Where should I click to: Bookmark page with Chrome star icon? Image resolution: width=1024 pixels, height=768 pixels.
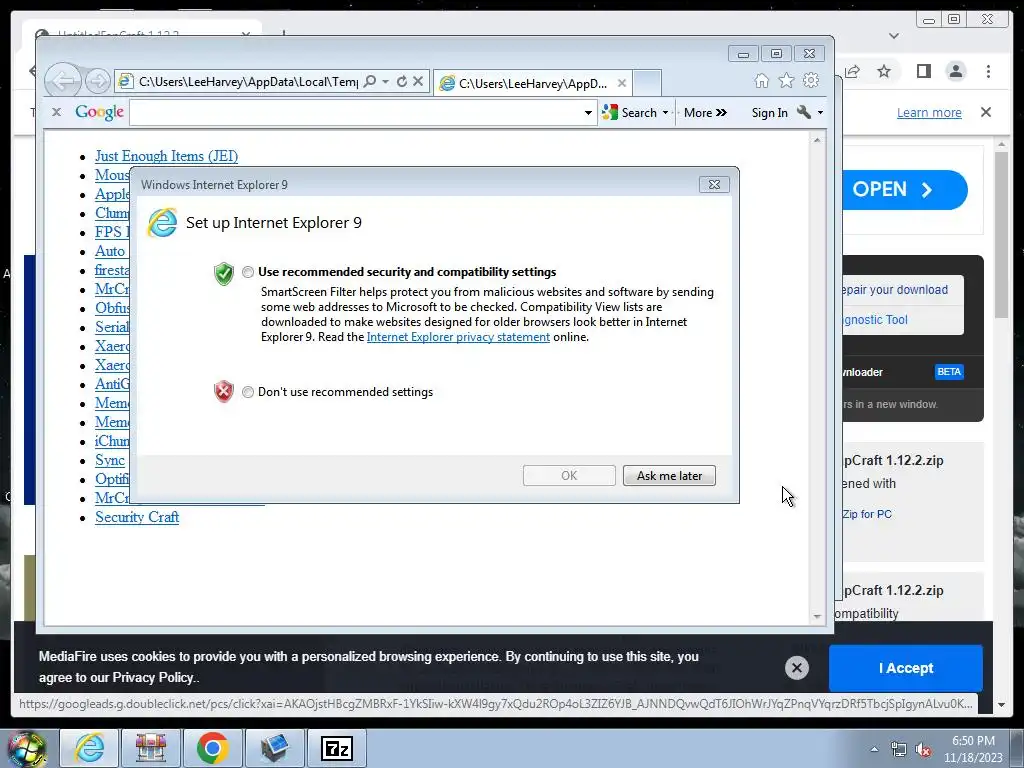click(x=884, y=71)
